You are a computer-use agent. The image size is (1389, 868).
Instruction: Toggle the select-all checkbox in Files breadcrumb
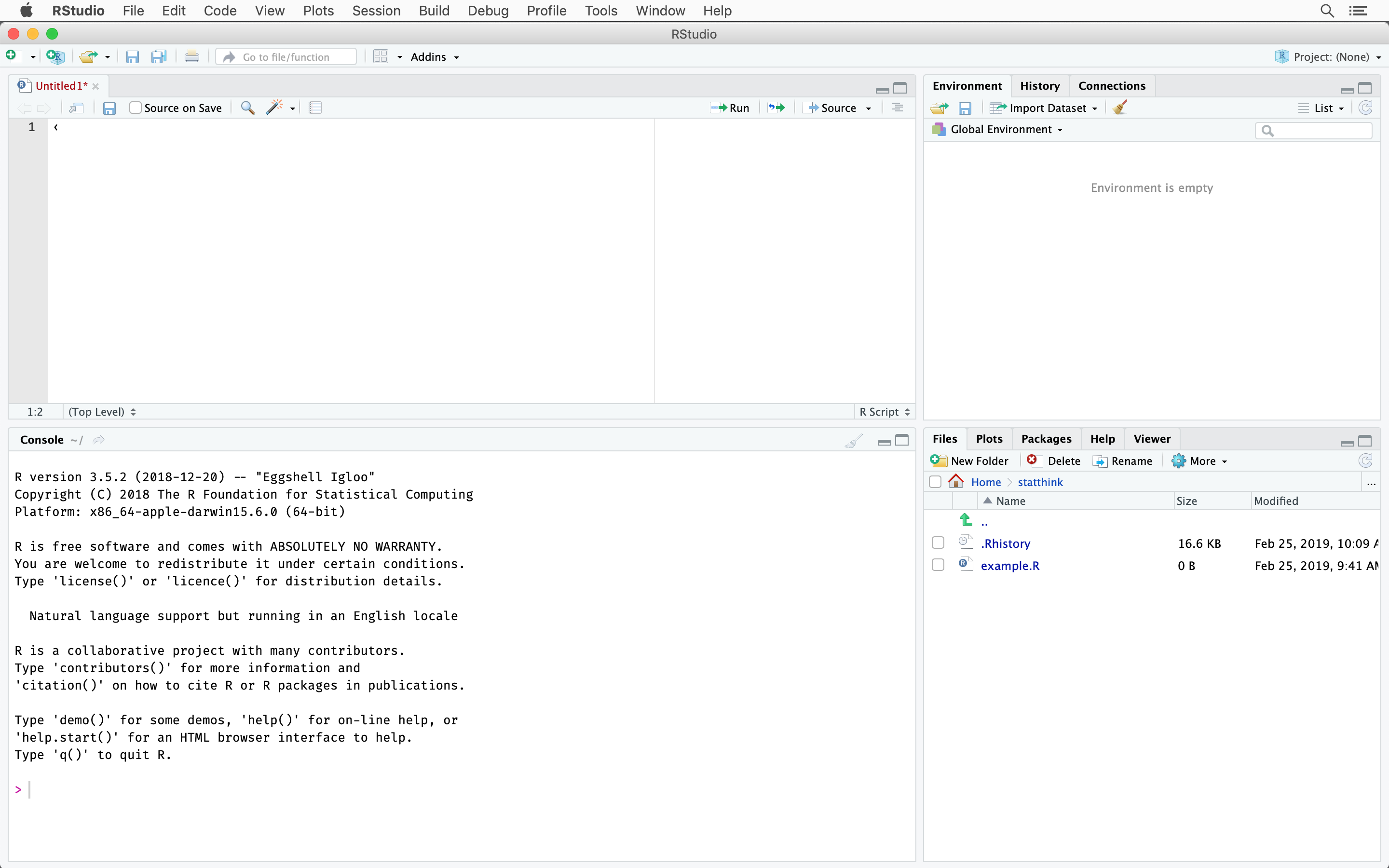pyautogui.click(x=935, y=482)
